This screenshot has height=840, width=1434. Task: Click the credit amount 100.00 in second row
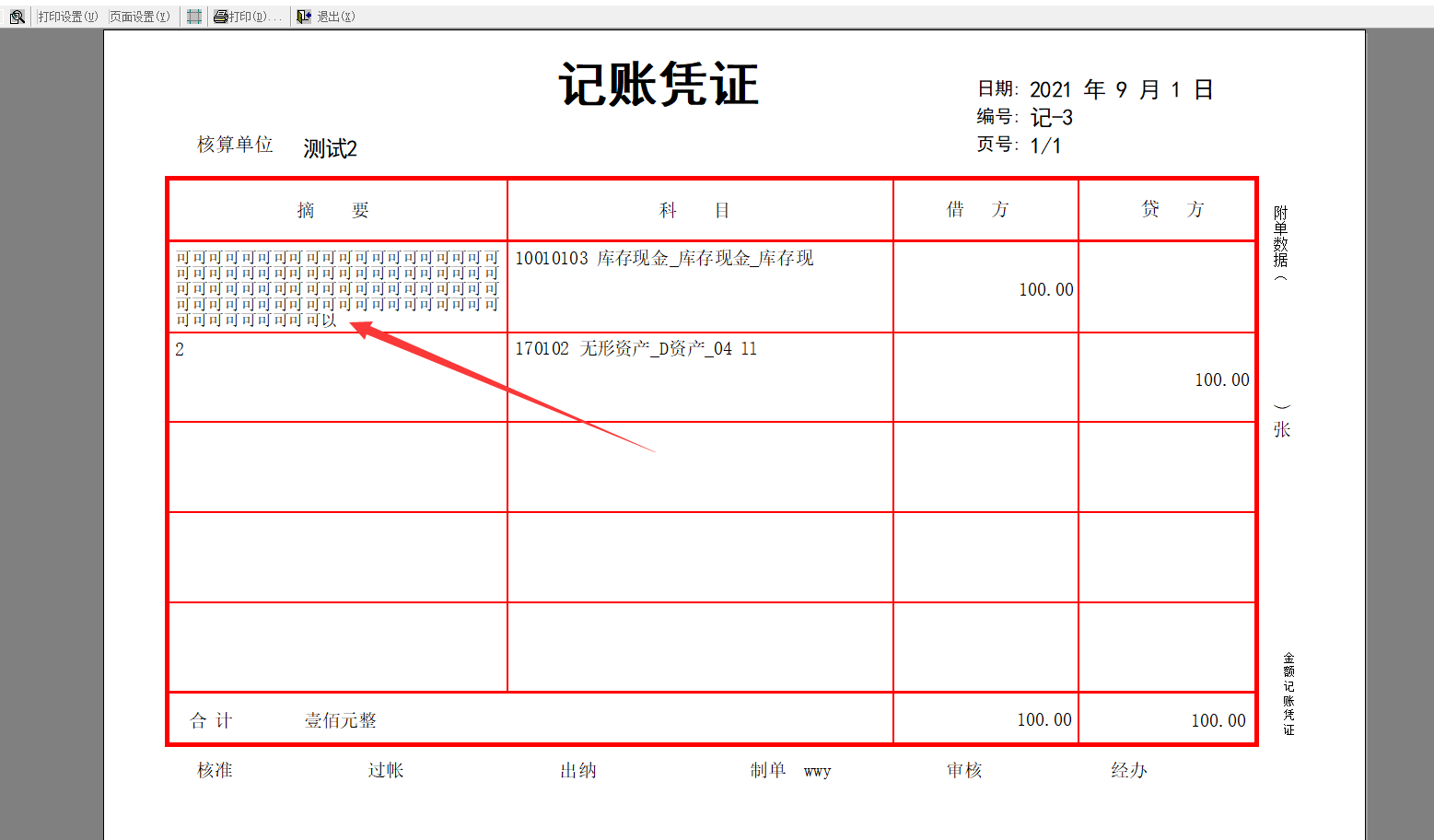[1222, 379]
